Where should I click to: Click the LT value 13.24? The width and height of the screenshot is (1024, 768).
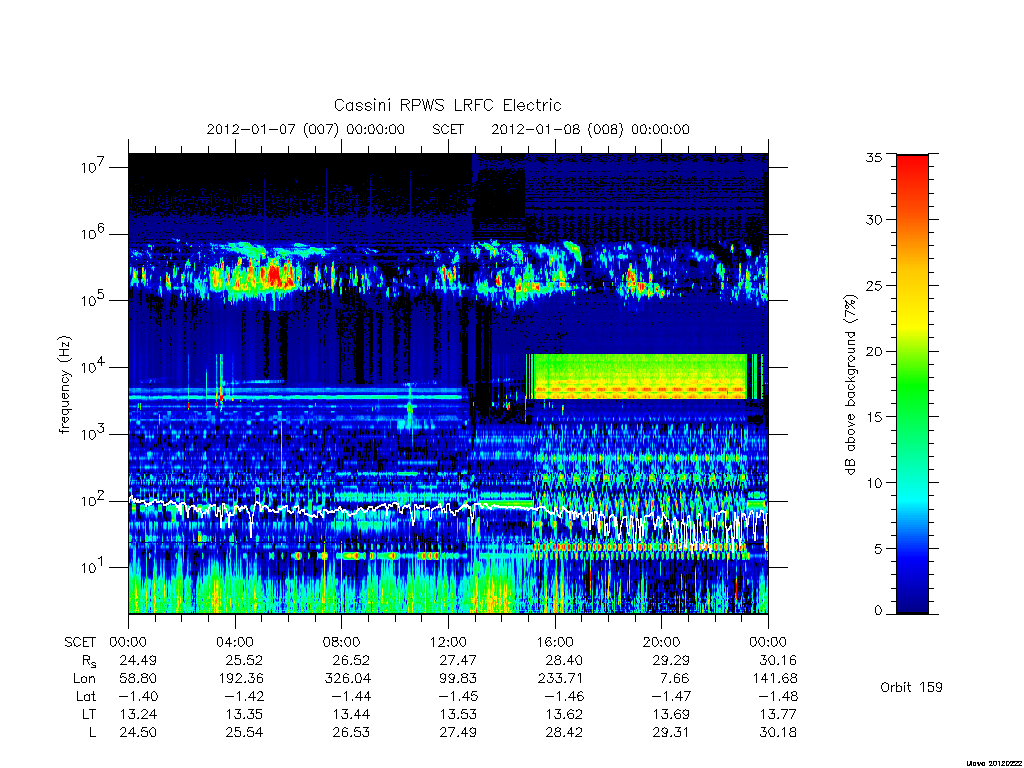coord(138,714)
